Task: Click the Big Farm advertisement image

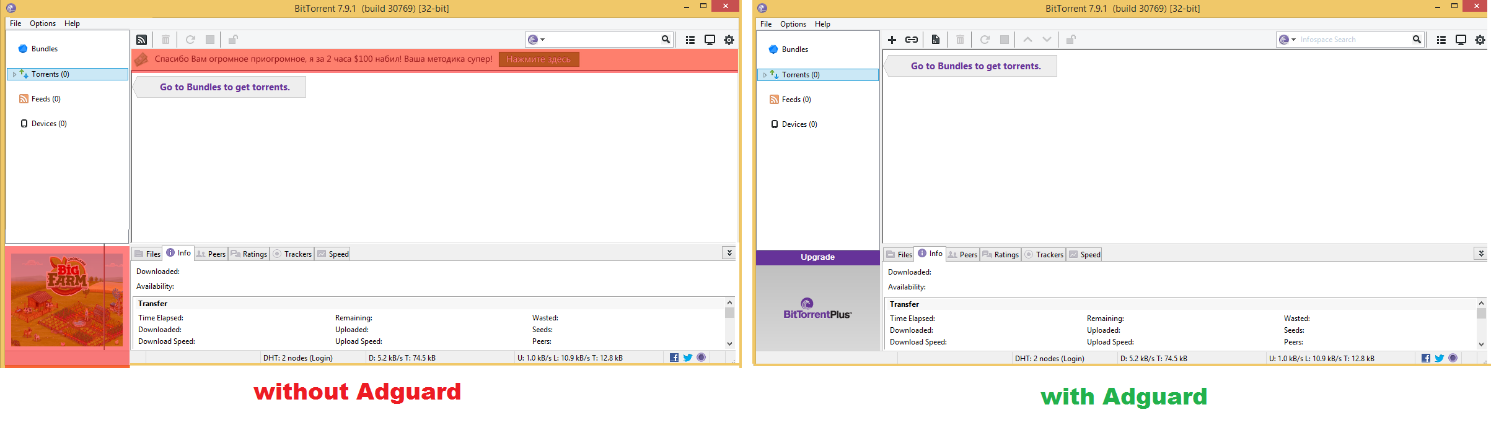Action: click(x=67, y=299)
